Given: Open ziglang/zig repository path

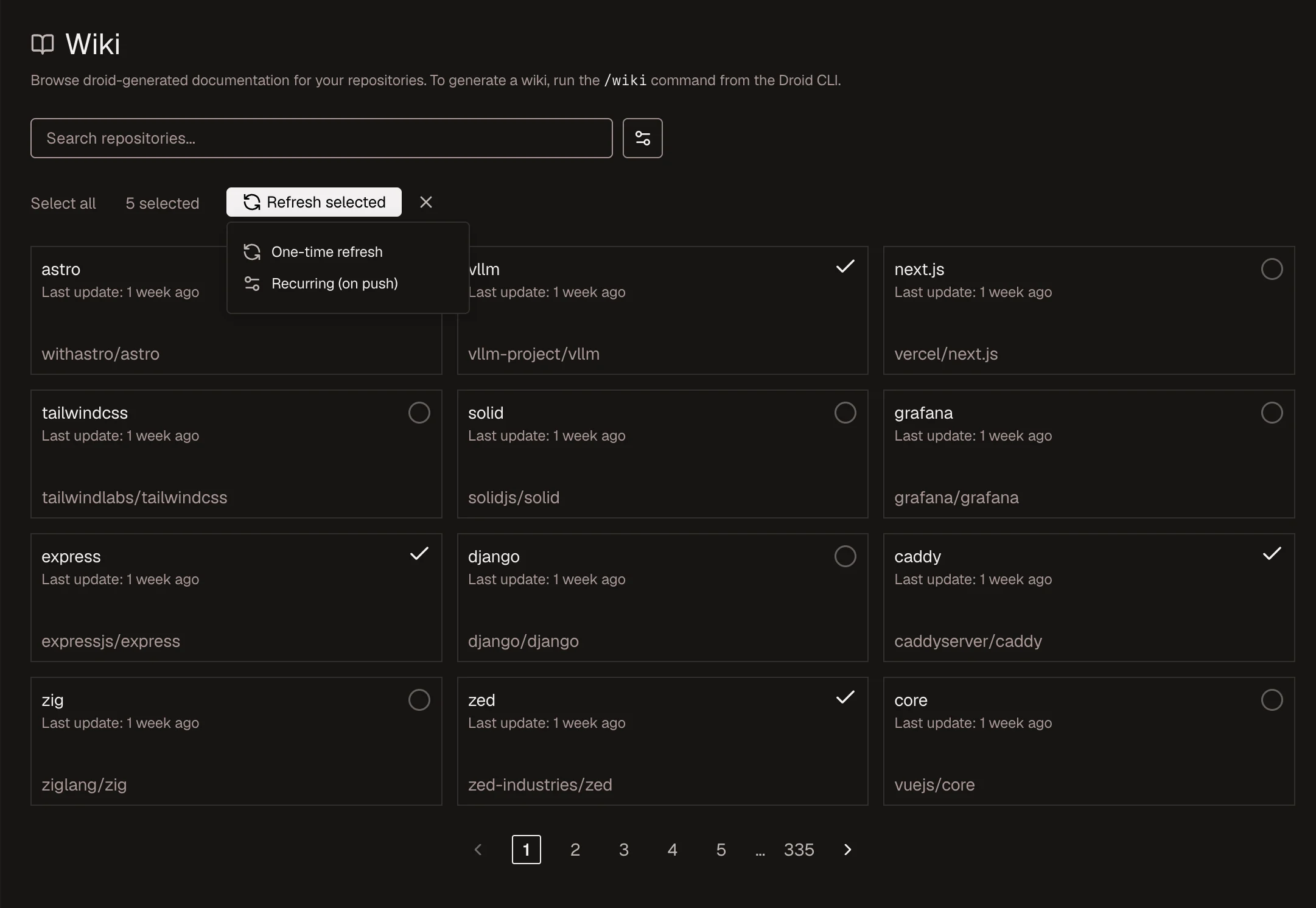Looking at the screenshot, I should point(84,785).
